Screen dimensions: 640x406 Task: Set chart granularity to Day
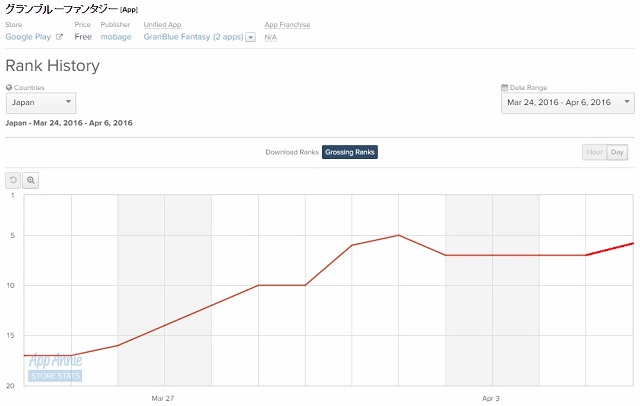pos(617,152)
